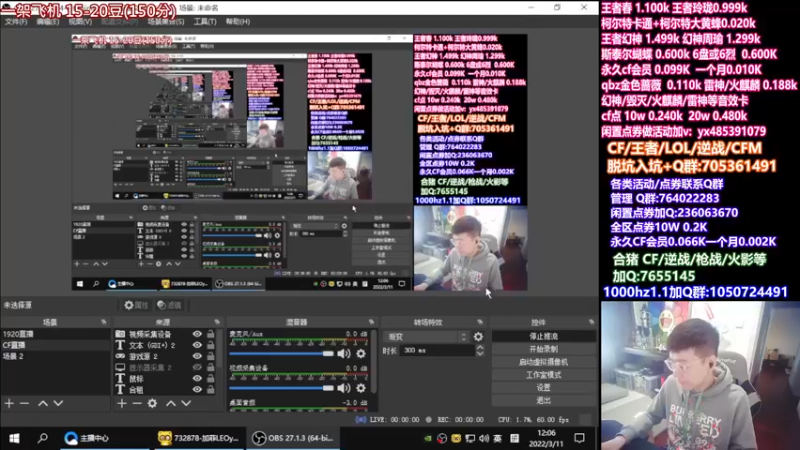Increase transition 时长 with up stepper
Screen dimensions: 800x450
point(480,347)
